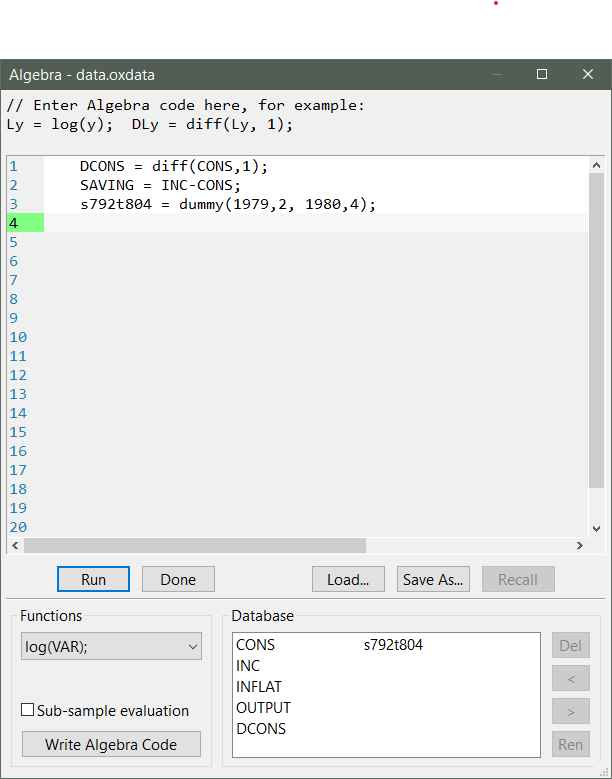
Task: Click the Run button
Action: [93, 579]
